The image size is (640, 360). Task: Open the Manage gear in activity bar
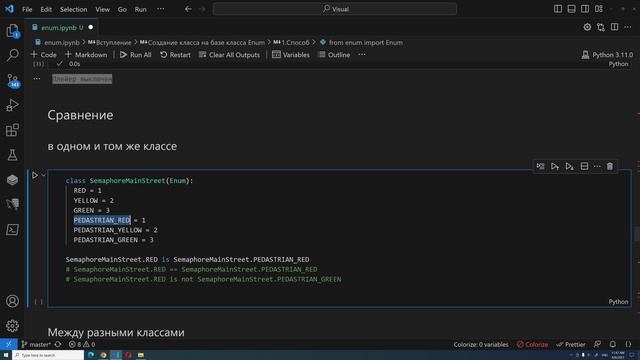tap(12, 326)
